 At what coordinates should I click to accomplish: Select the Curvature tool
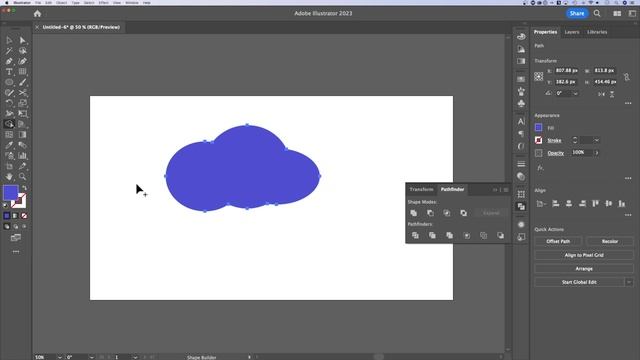pos(22,61)
